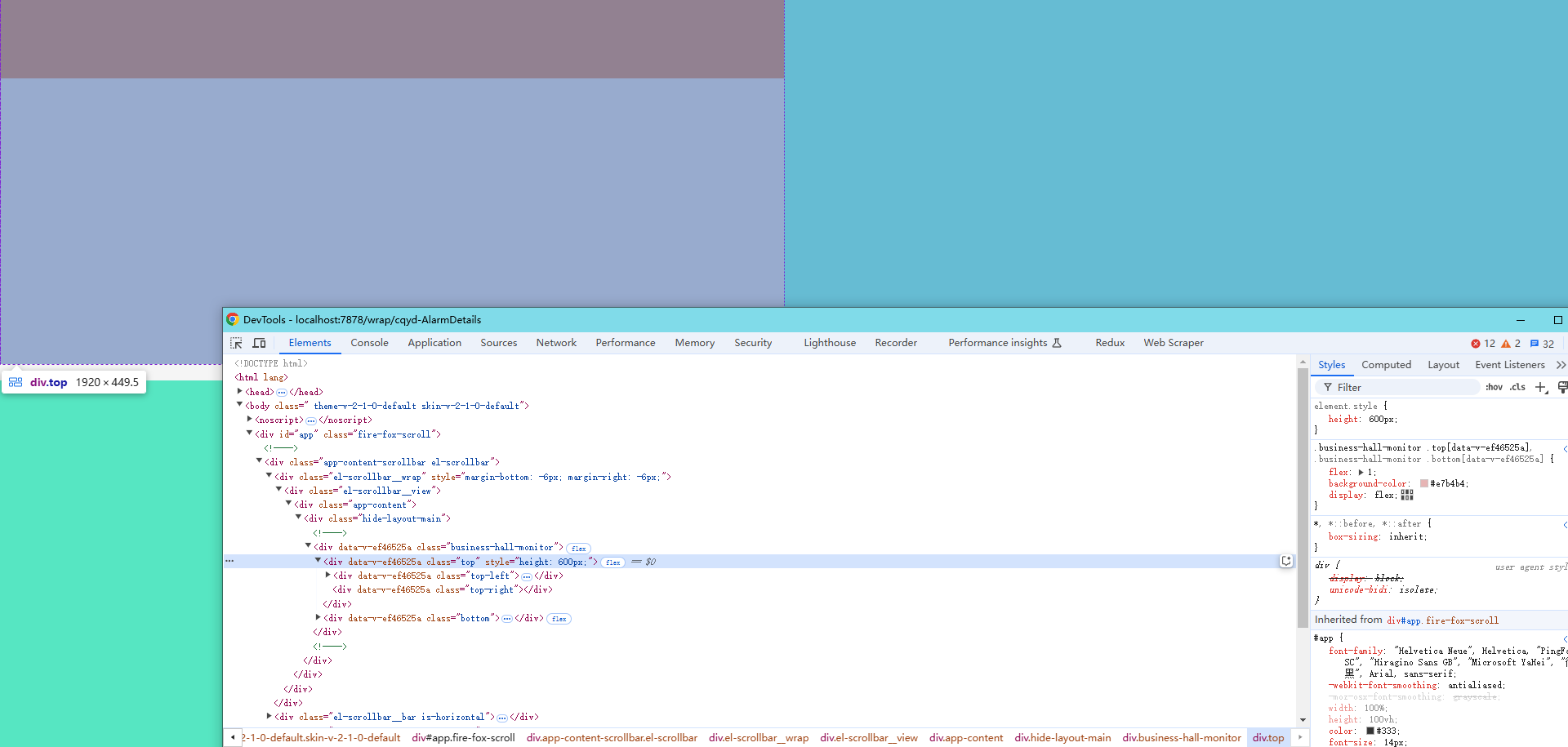Open the Redux tab
The height and width of the screenshot is (747, 1568).
[x=1110, y=343]
